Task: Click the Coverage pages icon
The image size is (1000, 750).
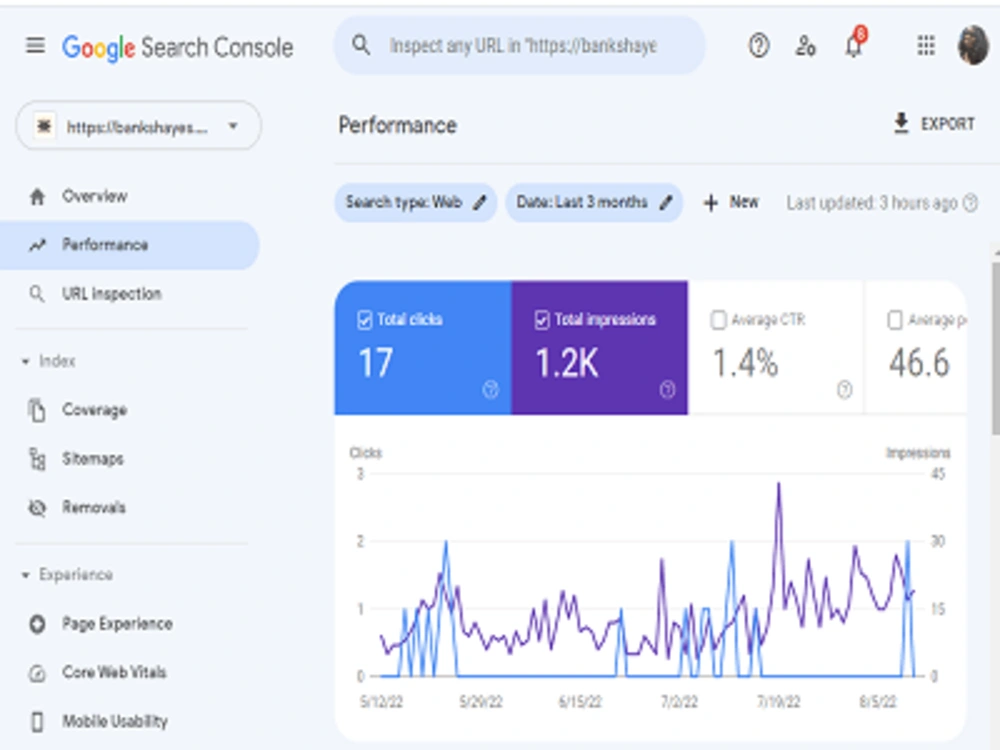Action: pos(37,410)
